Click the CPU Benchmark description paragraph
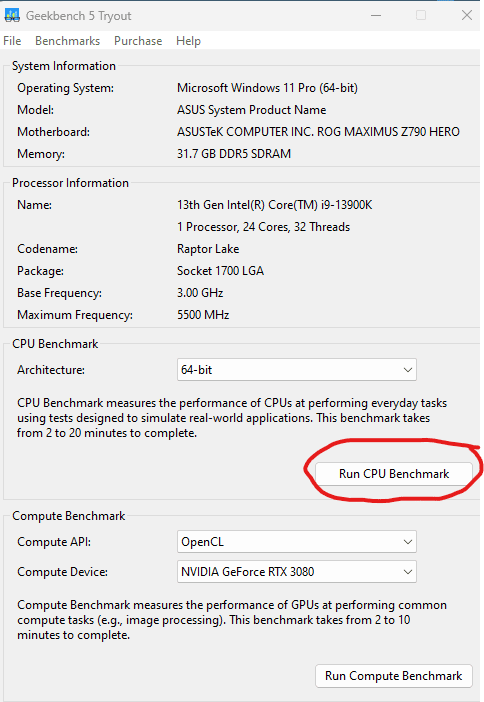Screen dimensions: 484x702 coord(232,418)
